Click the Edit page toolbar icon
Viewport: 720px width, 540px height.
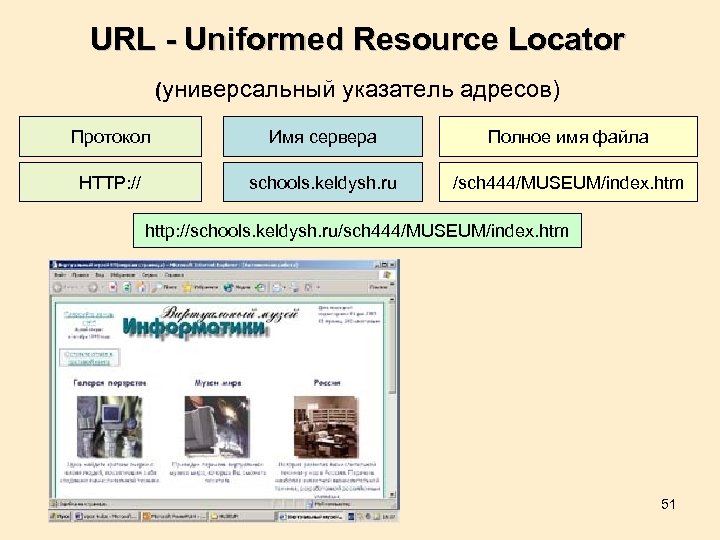(x=309, y=287)
